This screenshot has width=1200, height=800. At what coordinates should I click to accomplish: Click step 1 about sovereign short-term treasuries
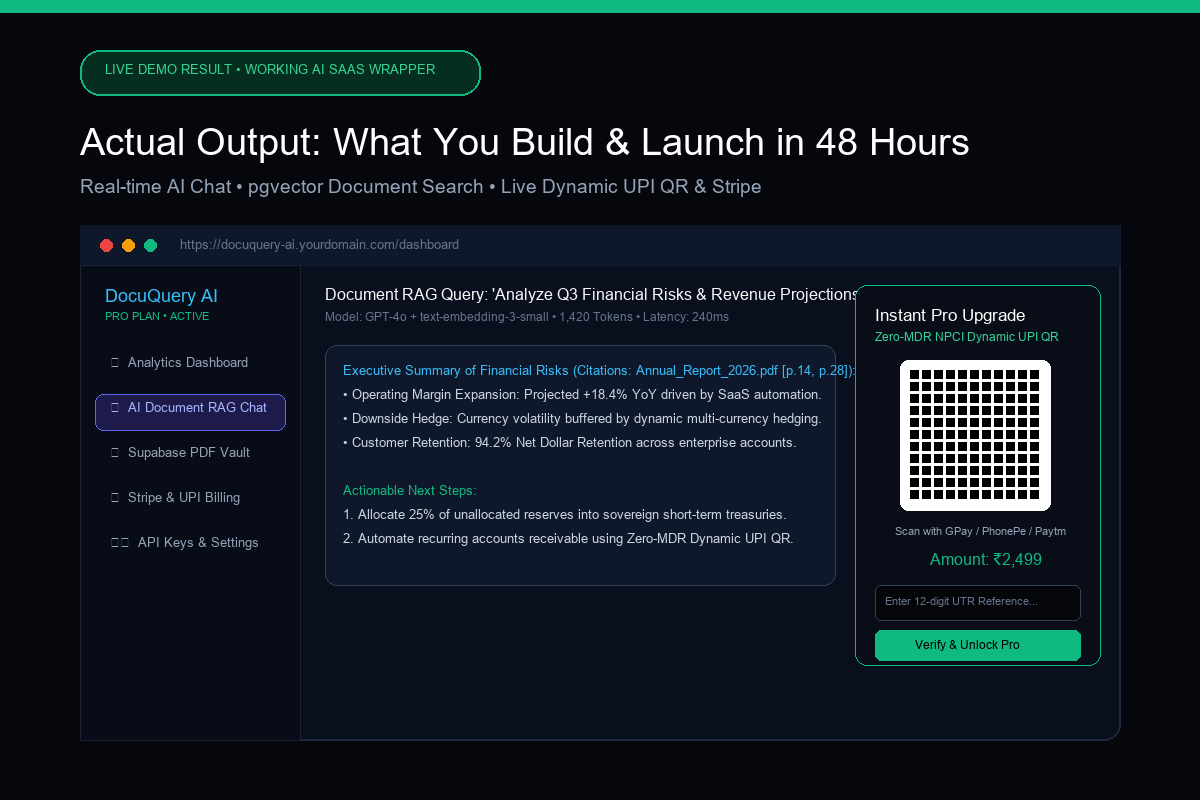coord(565,514)
